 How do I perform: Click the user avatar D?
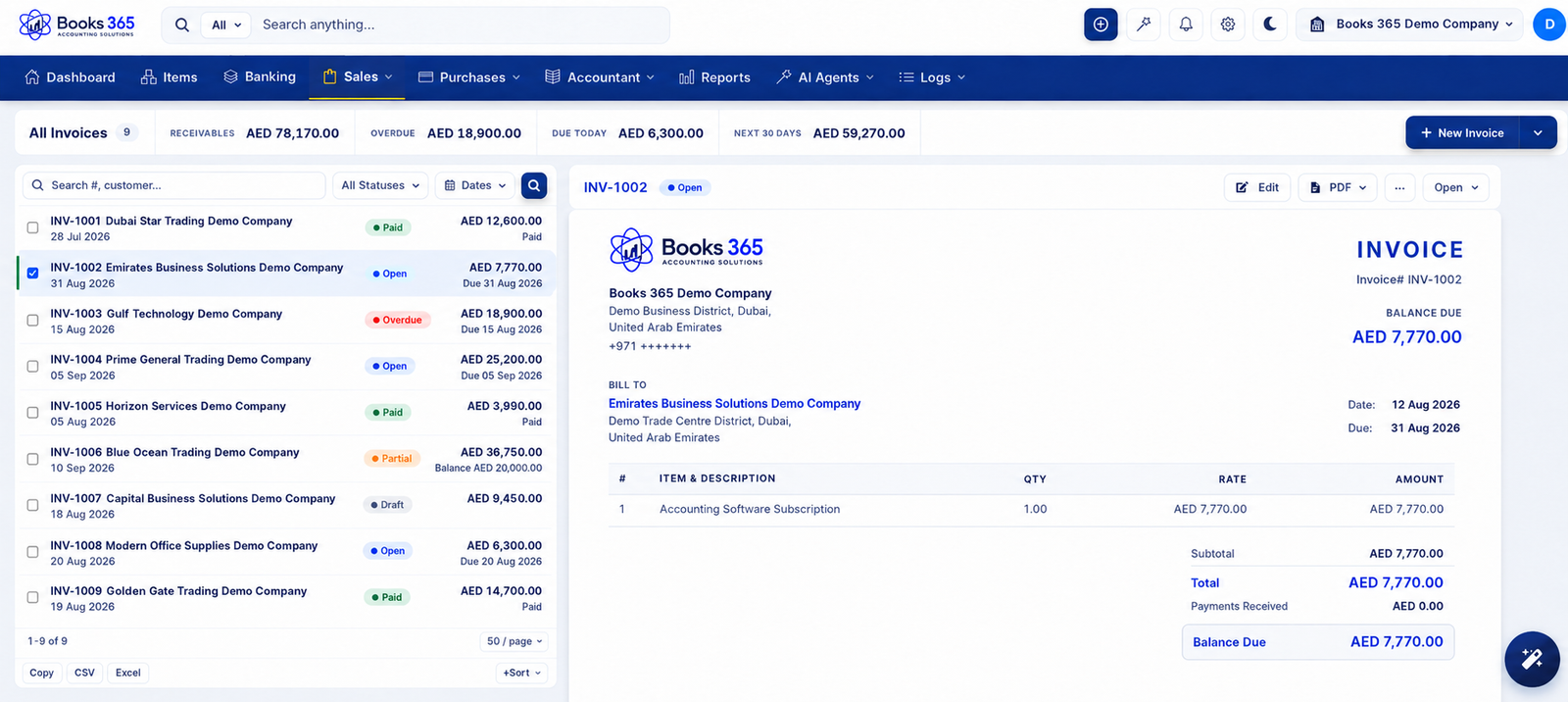1548,25
